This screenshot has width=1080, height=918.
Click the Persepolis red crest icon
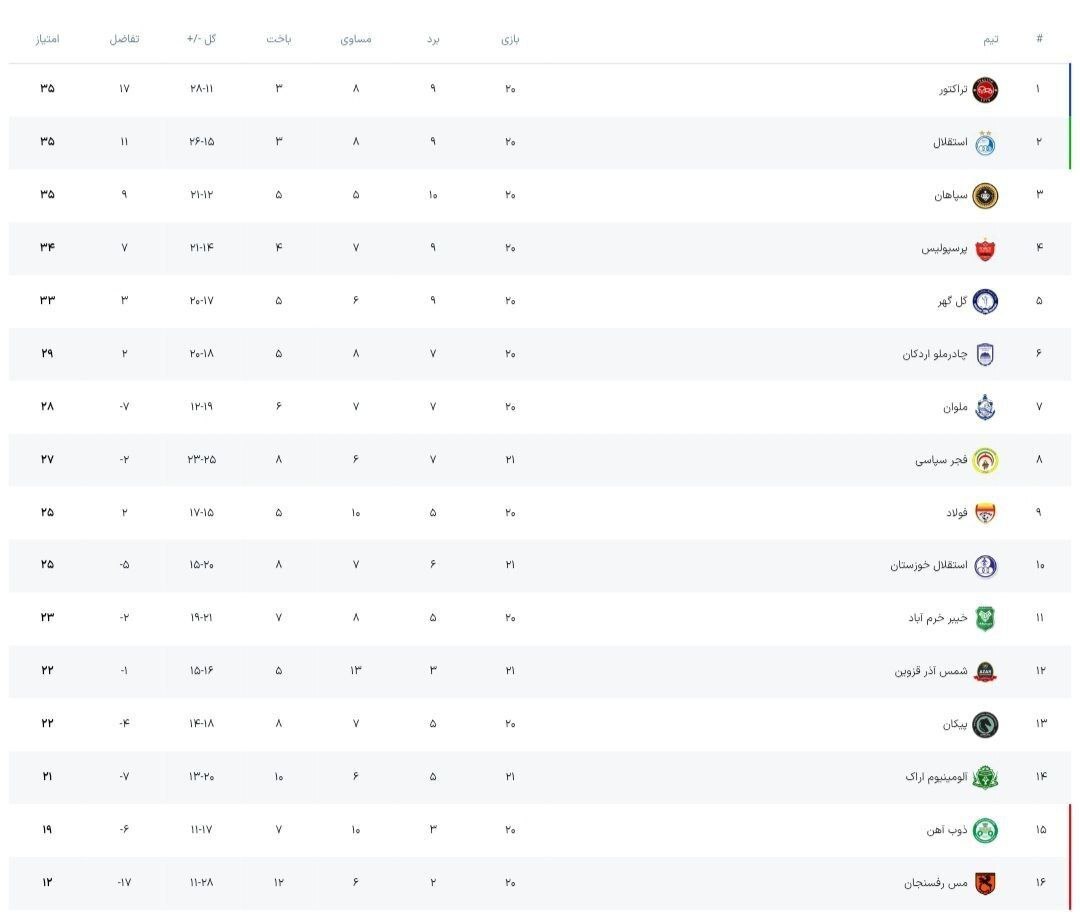click(x=985, y=248)
